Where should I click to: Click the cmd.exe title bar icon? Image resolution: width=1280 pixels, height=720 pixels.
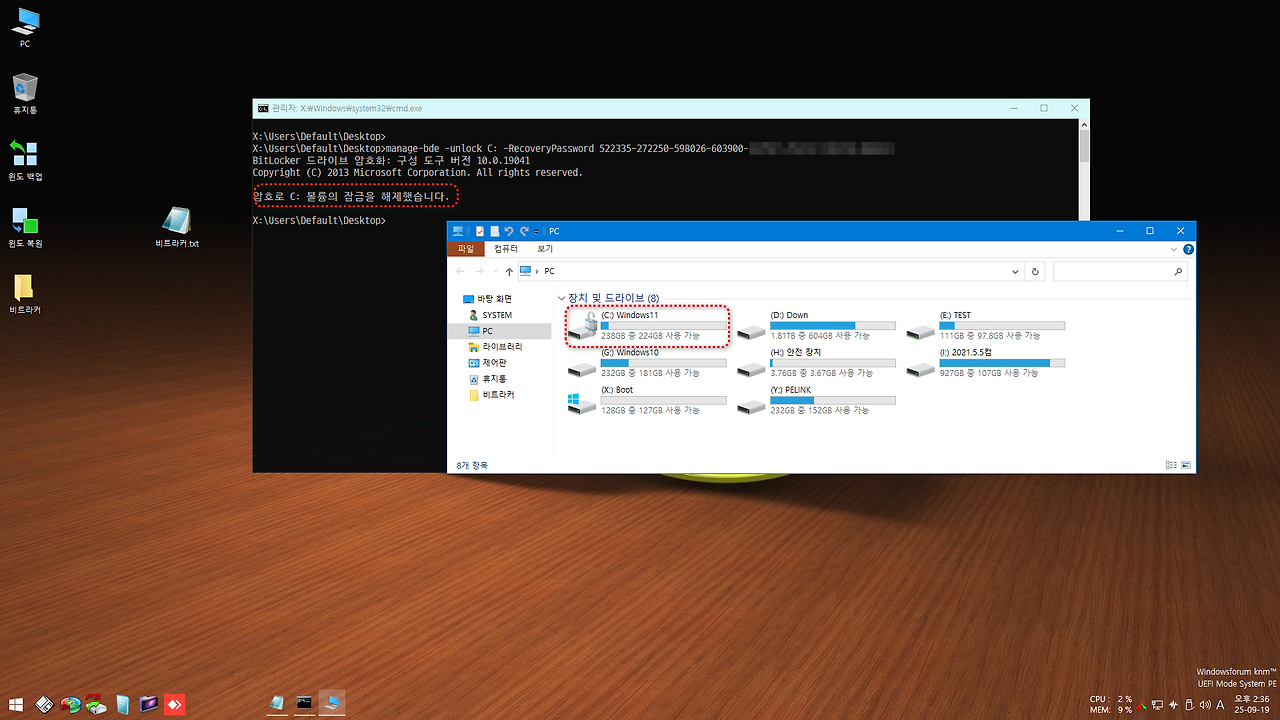263,108
